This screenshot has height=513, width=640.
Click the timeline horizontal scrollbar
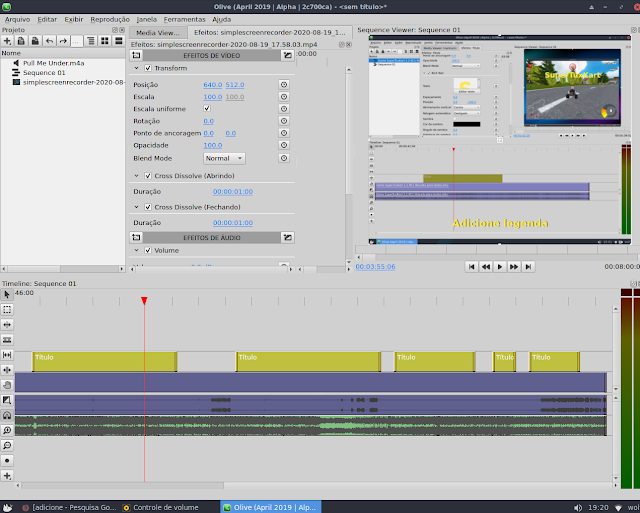122,485
